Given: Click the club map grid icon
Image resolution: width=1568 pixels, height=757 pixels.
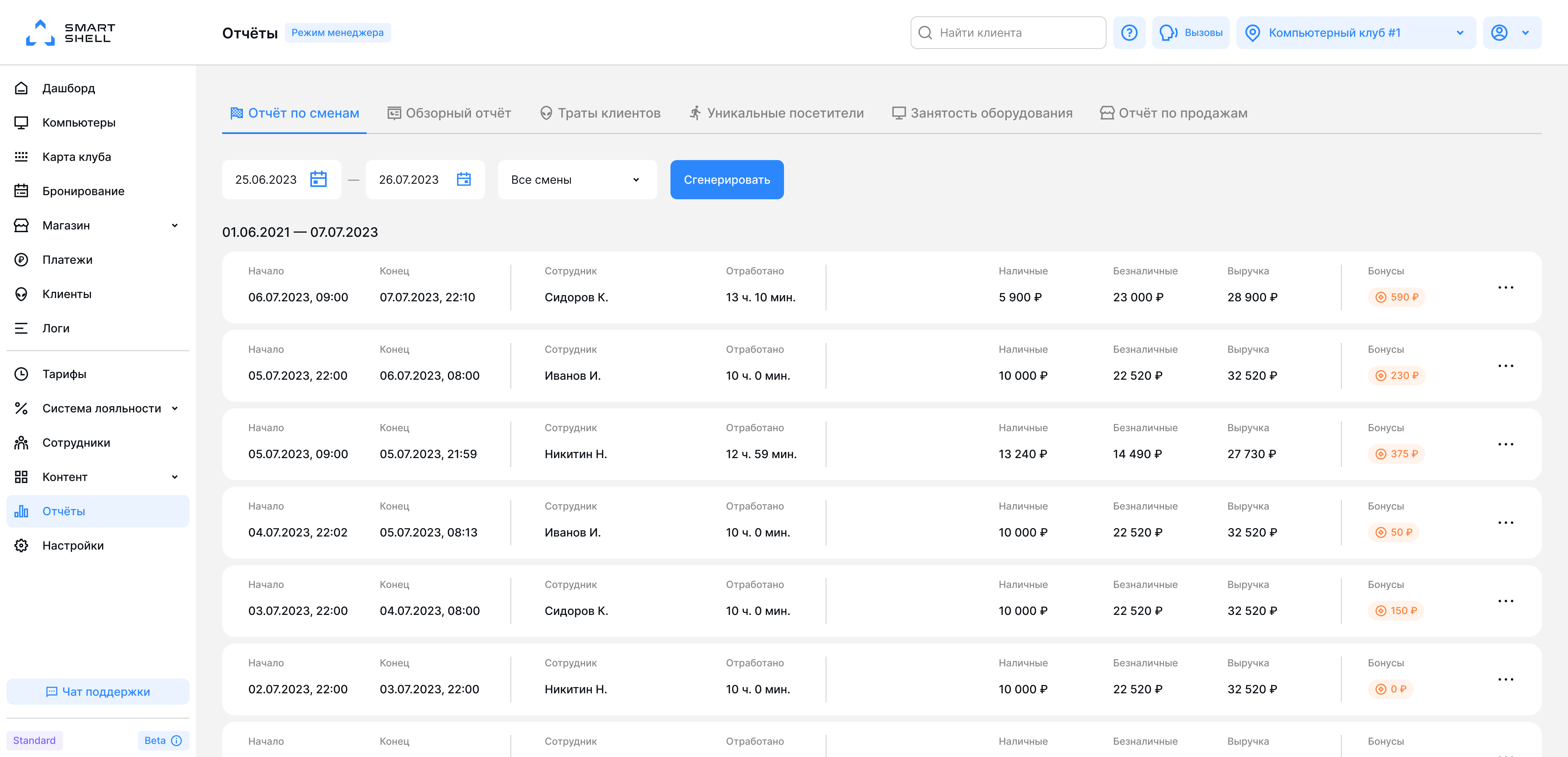Looking at the screenshot, I should pyautogui.click(x=21, y=157).
